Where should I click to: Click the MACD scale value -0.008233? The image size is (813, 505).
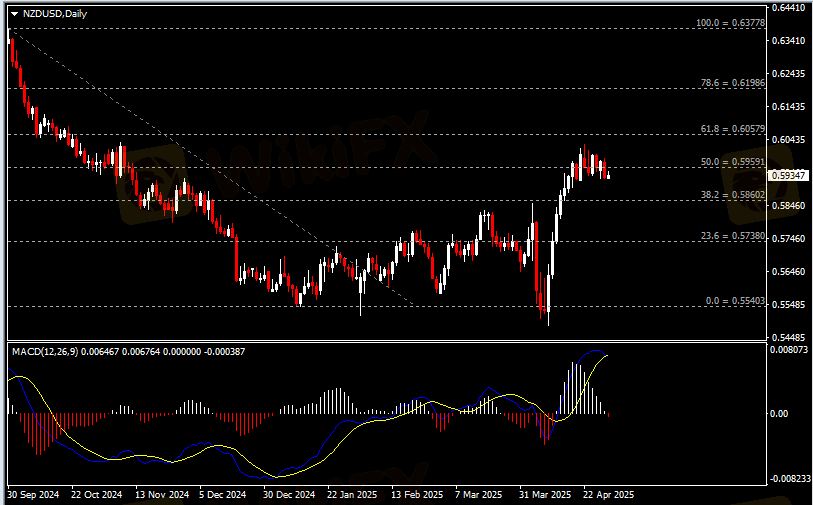(x=786, y=478)
